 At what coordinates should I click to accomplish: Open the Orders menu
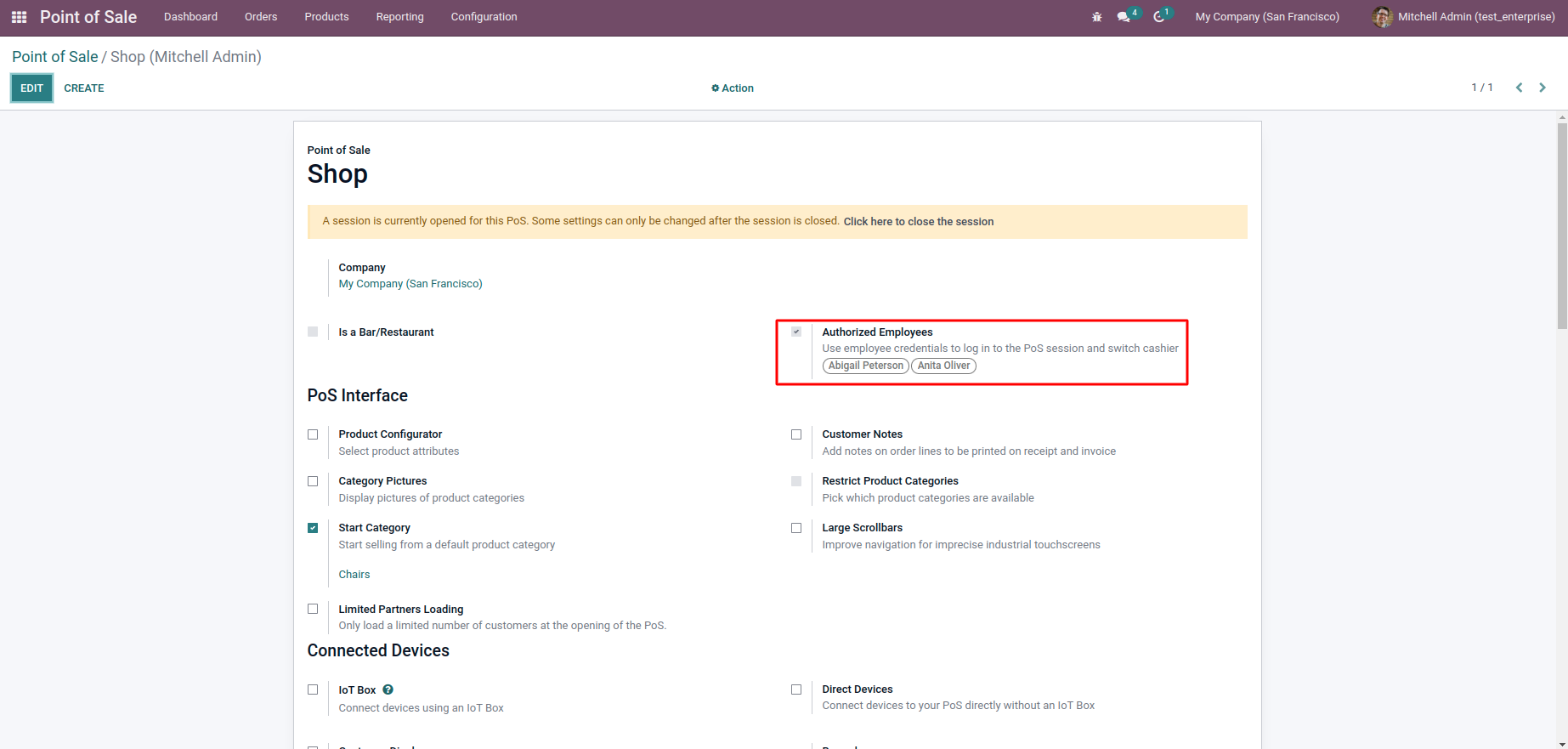coord(261,17)
